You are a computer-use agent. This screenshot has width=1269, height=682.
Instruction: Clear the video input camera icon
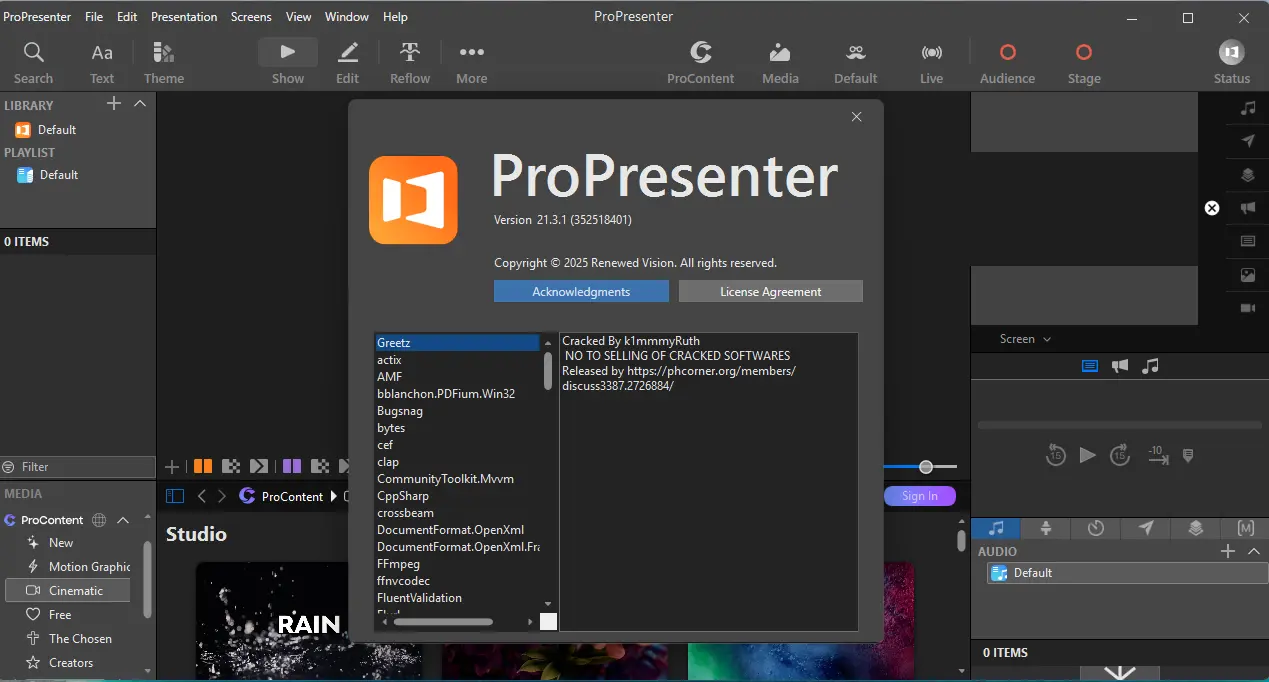(1247, 308)
